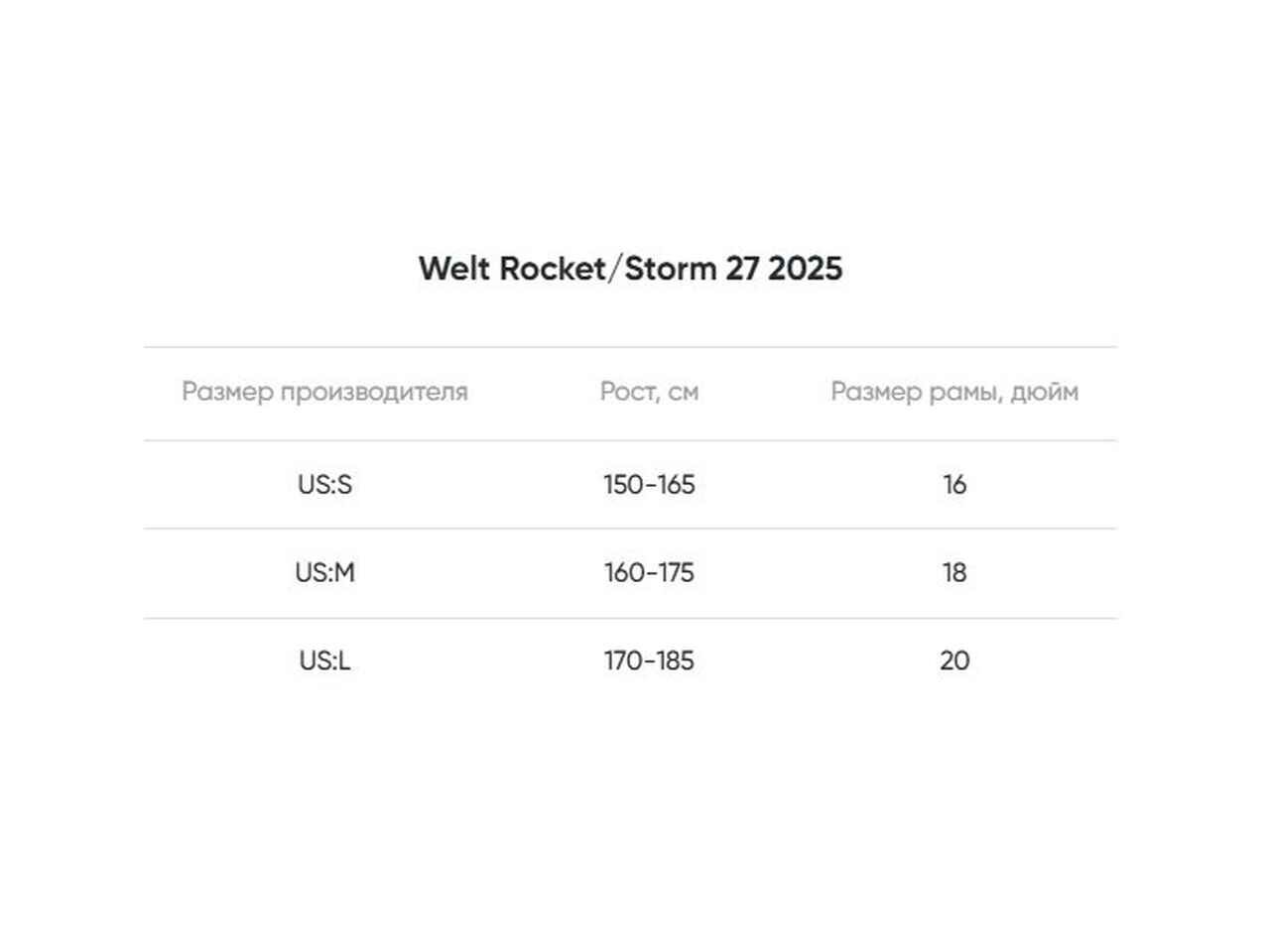Click the 150-165 height cell
This screenshot has width=1270, height=952.
[649, 485]
